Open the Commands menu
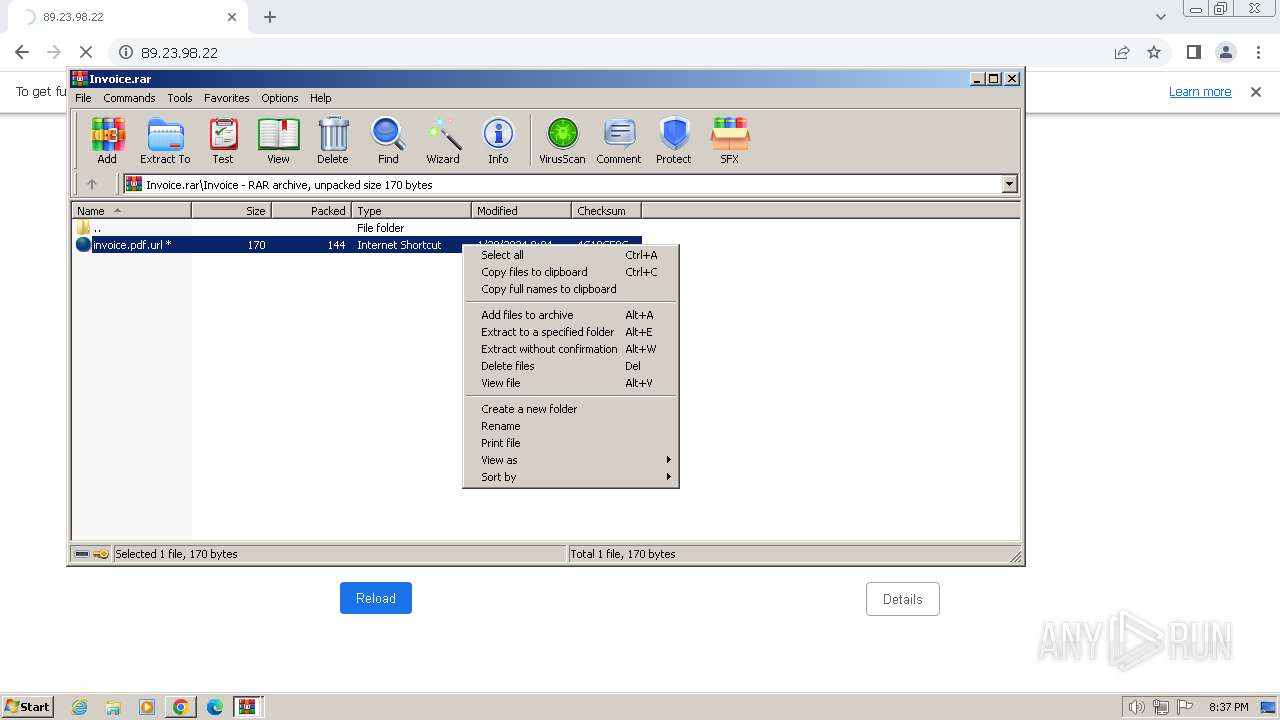This screenshot has width=1280, height=720. 129,98
